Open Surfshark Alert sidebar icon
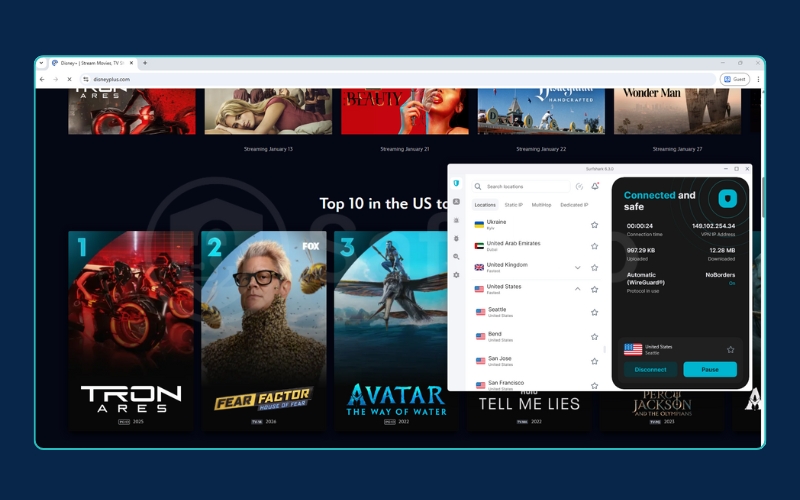This screenshot has height=500, width=800. 456,220
